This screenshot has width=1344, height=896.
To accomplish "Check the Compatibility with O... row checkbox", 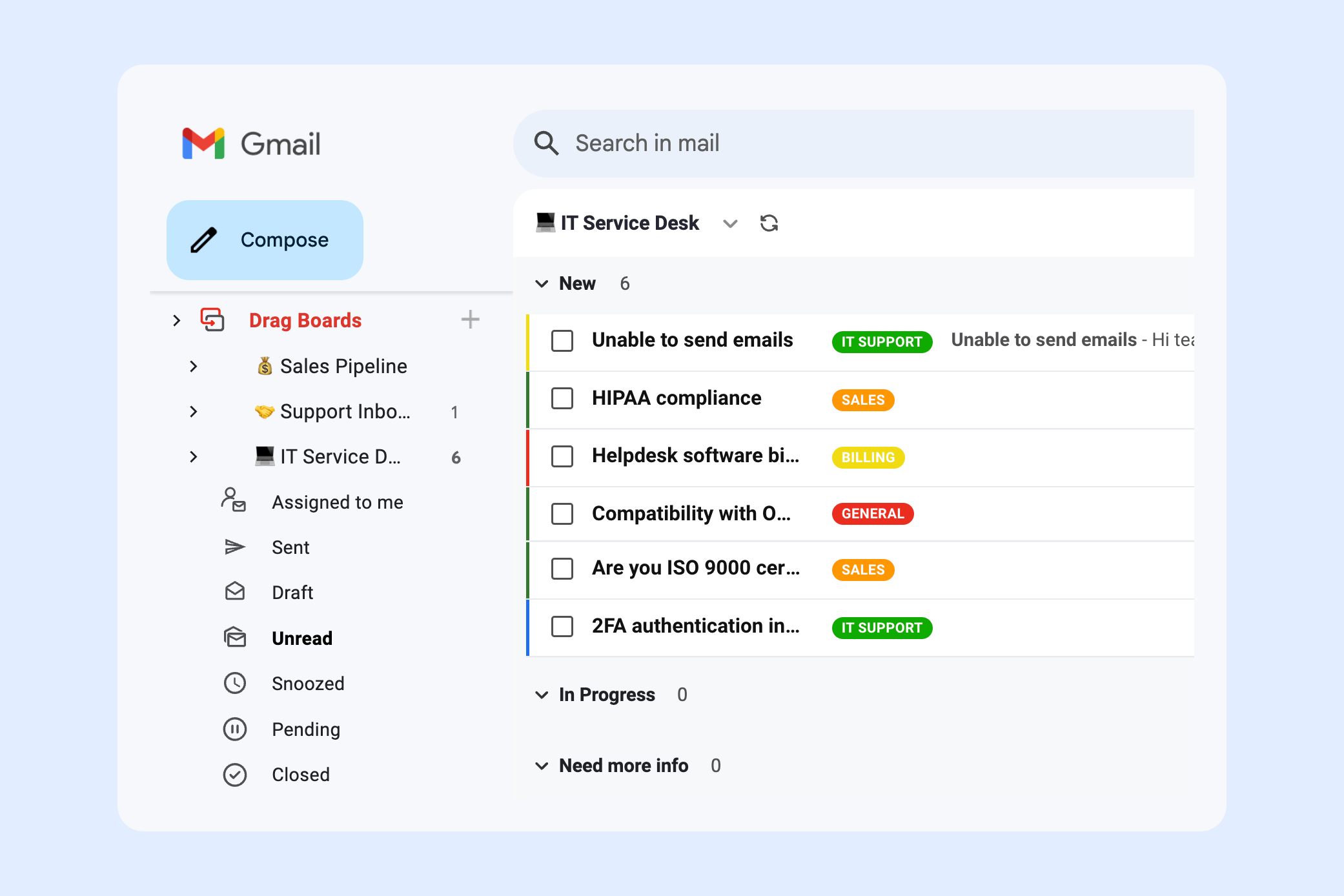I will click(562, 514).
